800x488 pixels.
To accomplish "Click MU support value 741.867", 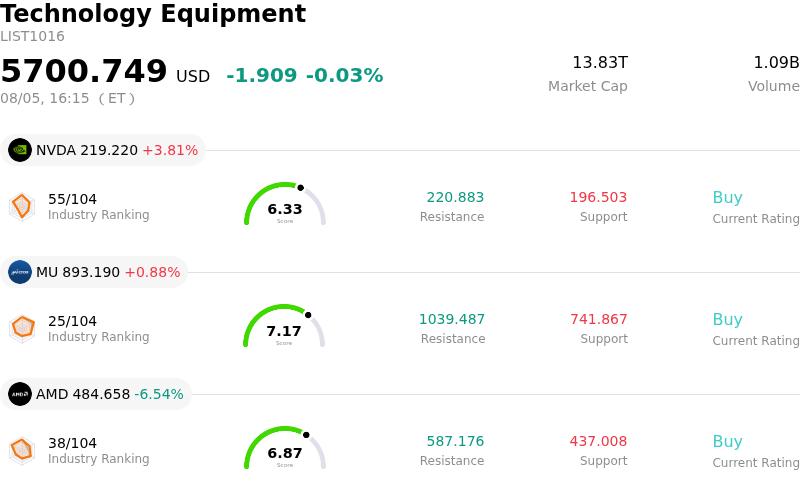I will 598,319.
